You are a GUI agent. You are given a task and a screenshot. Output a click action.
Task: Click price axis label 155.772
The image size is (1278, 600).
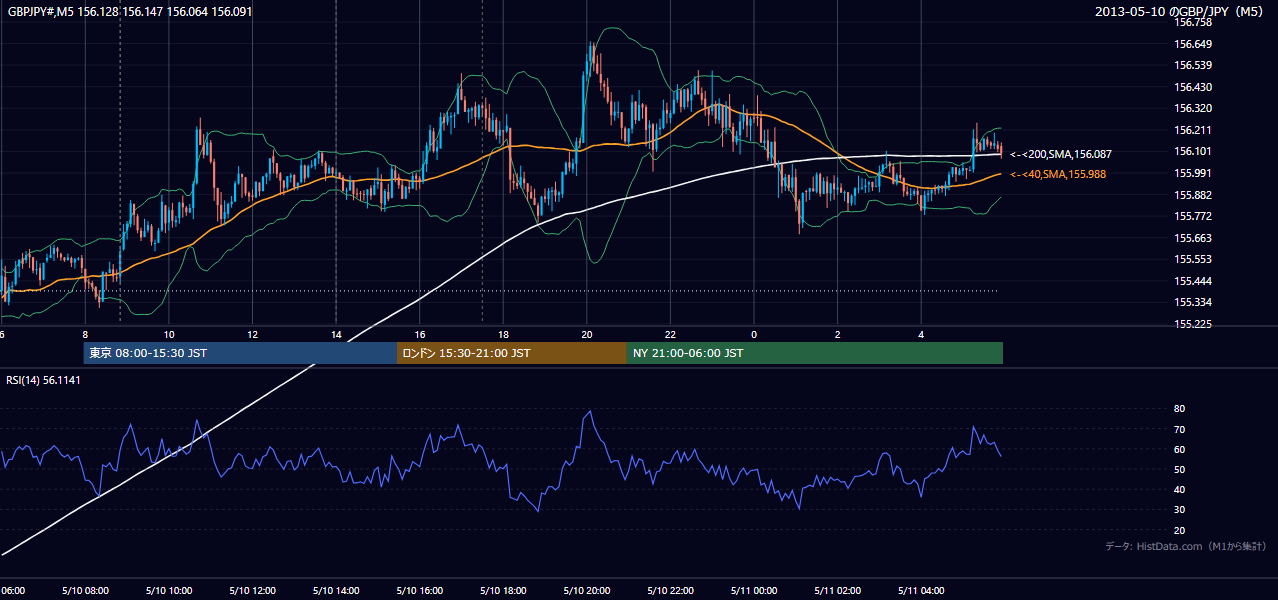coord(1193,216)
